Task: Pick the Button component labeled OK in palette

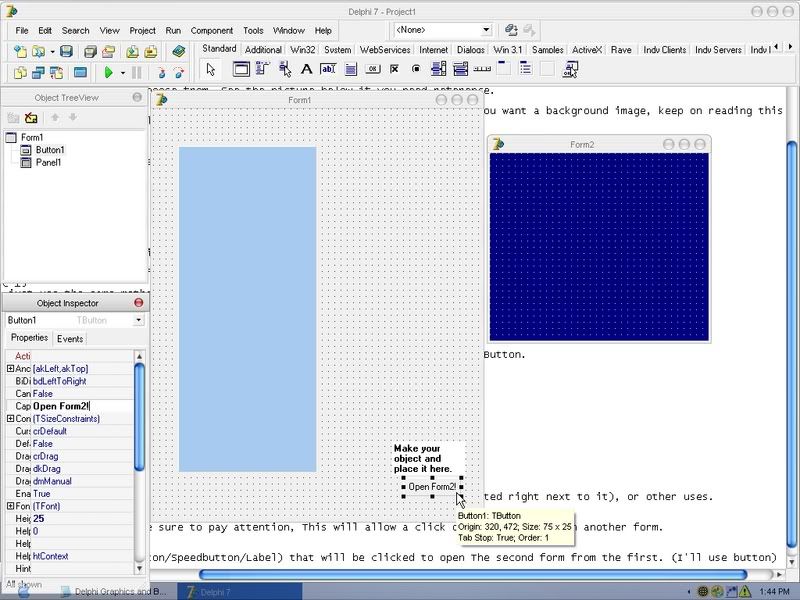Action: tap(372, 69)
